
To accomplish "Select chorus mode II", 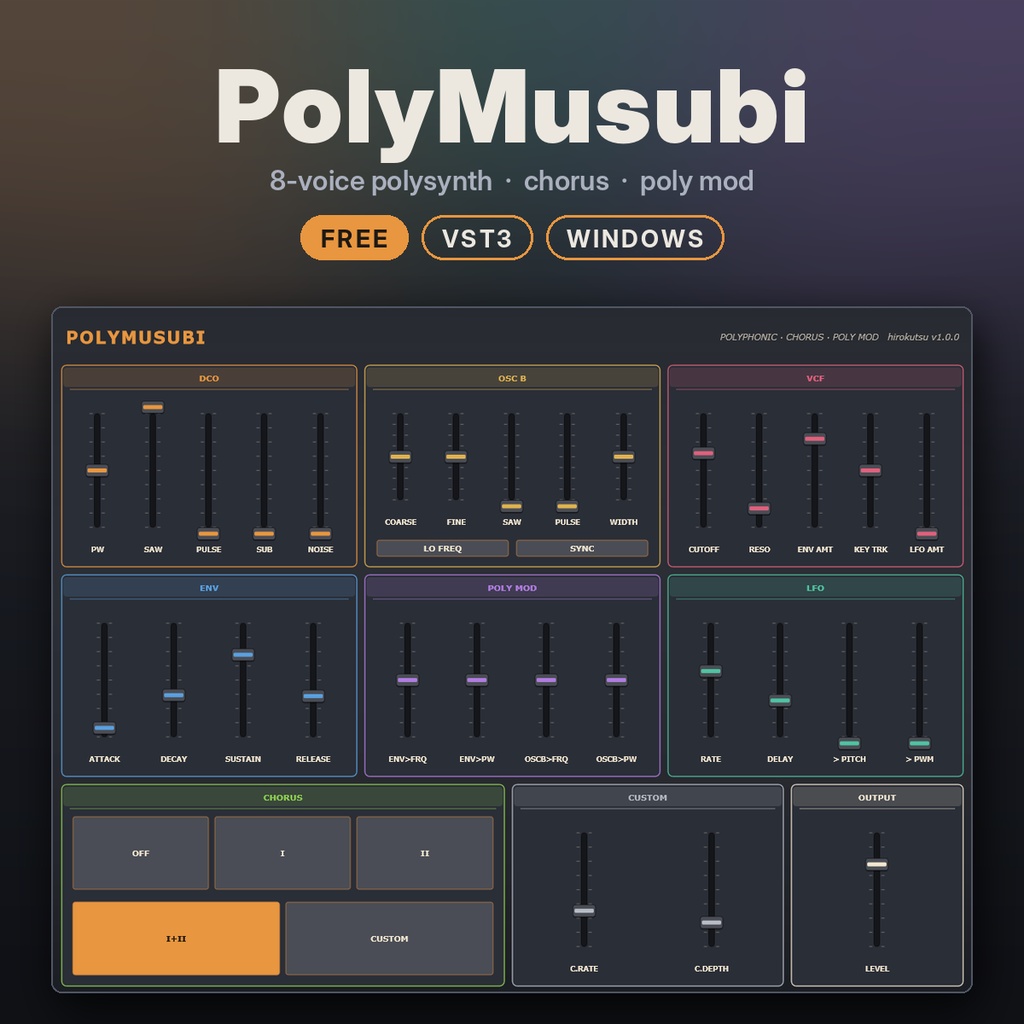I will 424,853.
